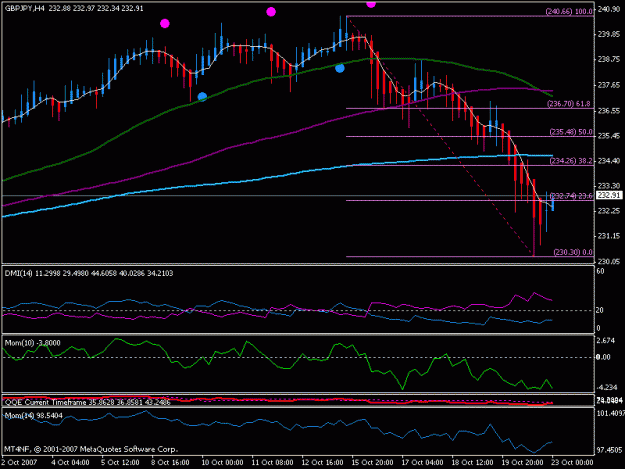The height and width of the screenshot is (469, 625).
Task: Click the blue dot near 12 Oct 16:00
Action: click(340, 69)
